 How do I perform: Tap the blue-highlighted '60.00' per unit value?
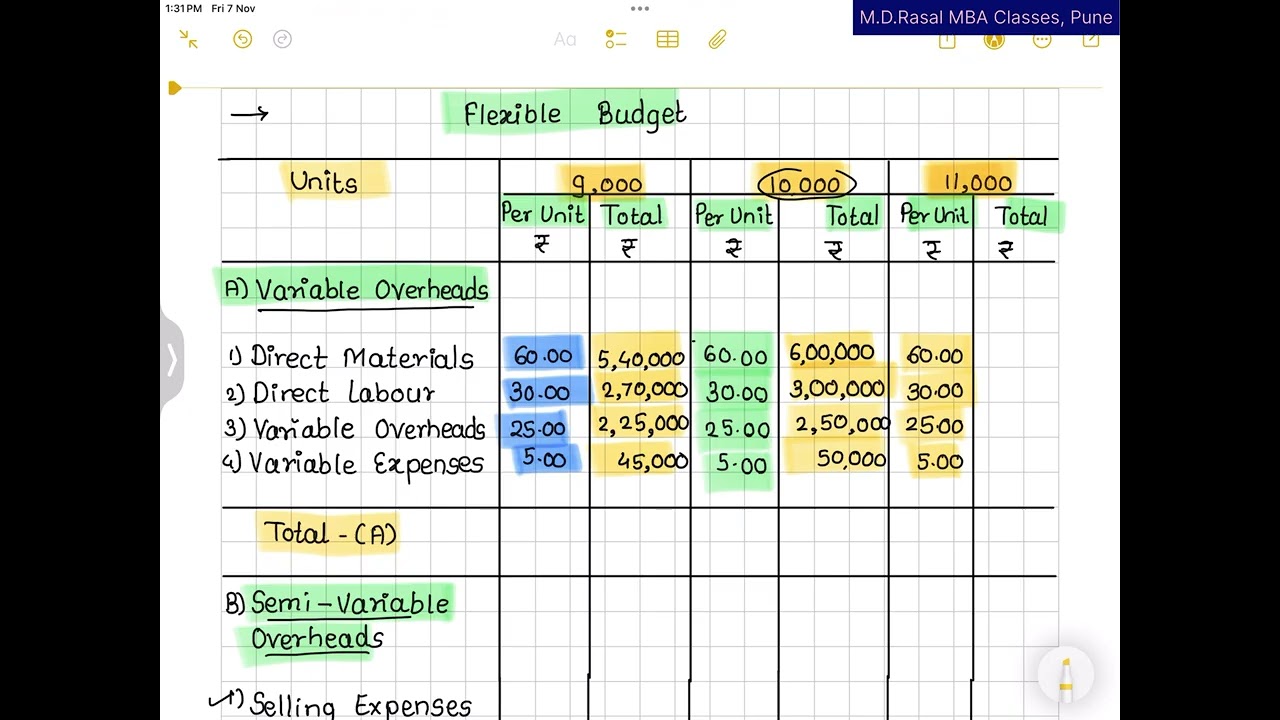tap(543, 356)
